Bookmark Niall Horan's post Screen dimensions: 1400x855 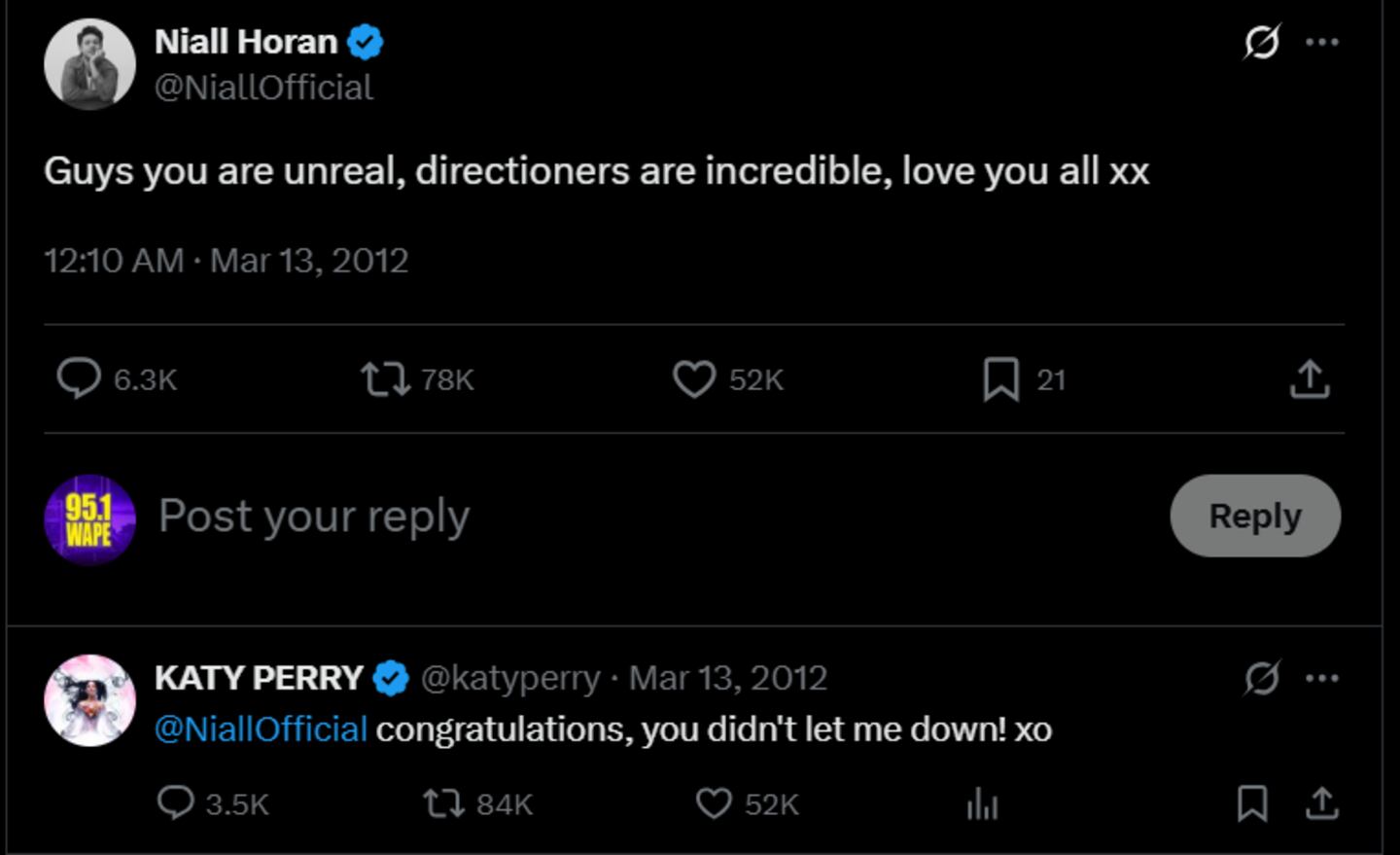point(1001,379)
